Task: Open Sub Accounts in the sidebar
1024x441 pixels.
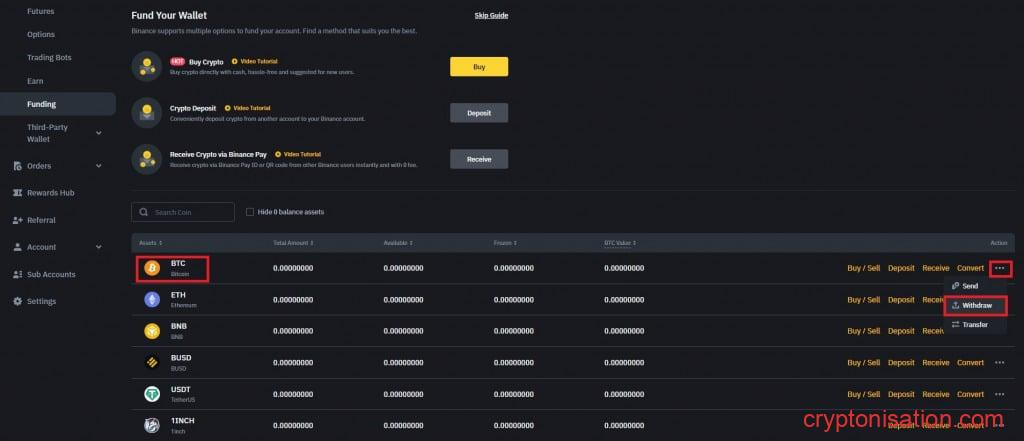Action: [x=51, y=274]
